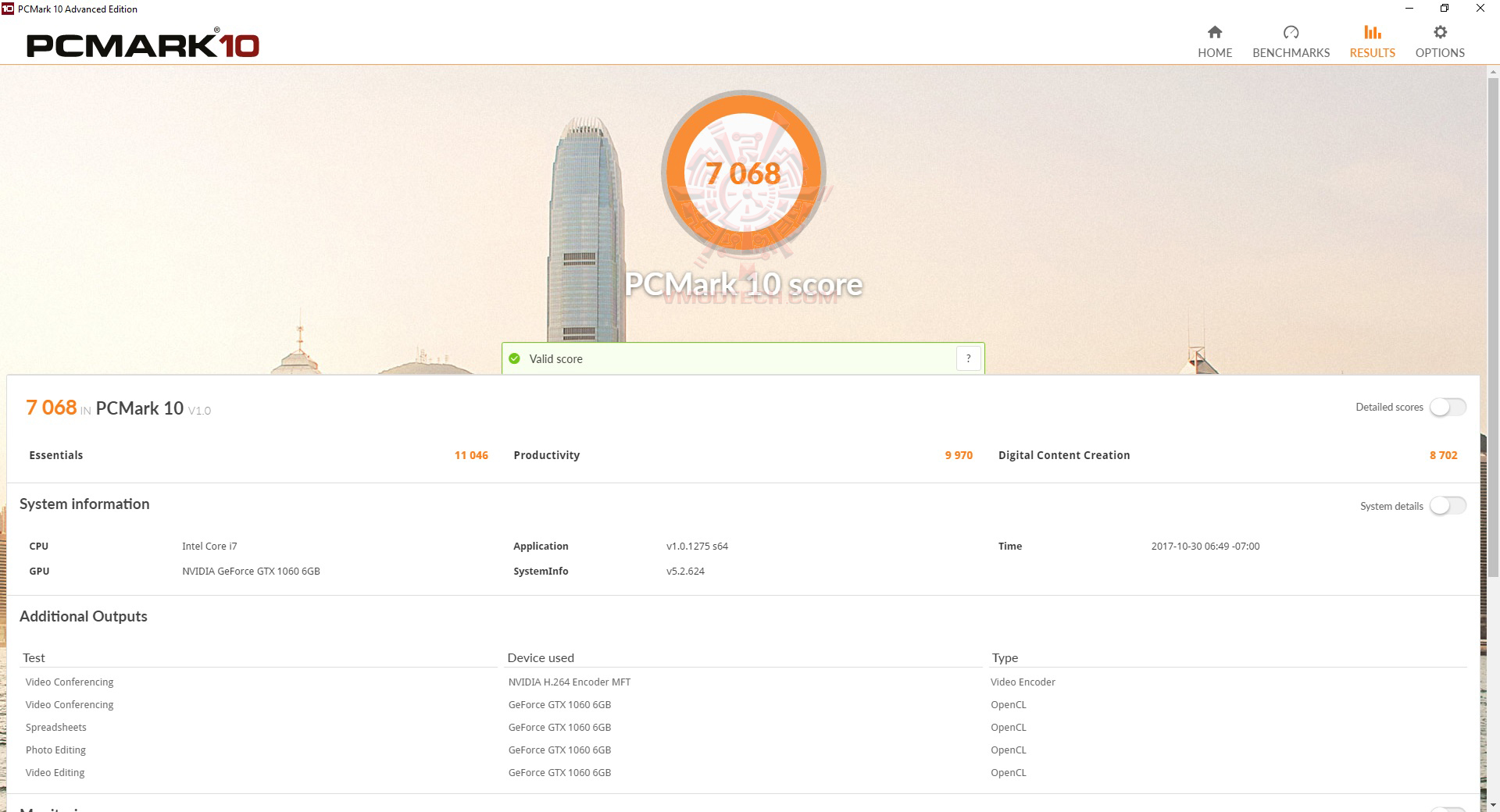
Task: Click the question mark help button
Action: pyautogui.click(x=969, y=358)
